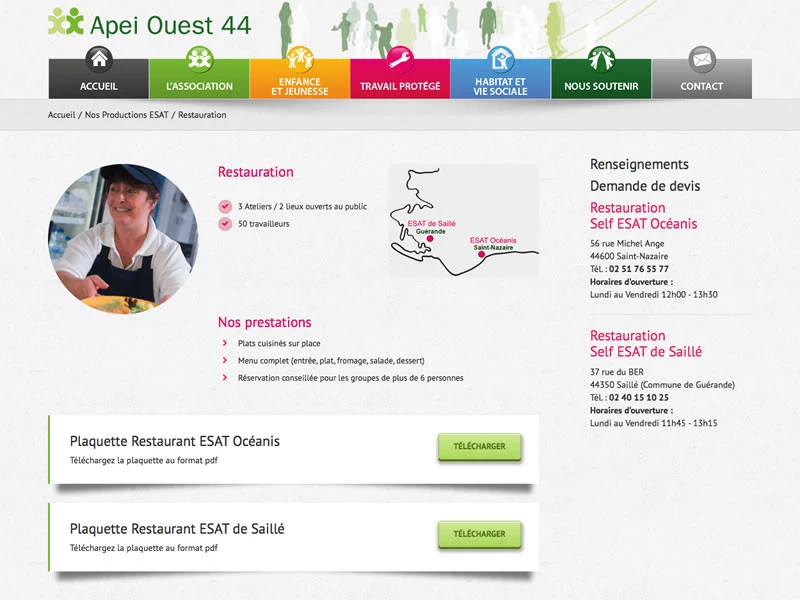Click the arrow bullet next to Plats cuisinés

pyautogui.click(x=224, y=343)
